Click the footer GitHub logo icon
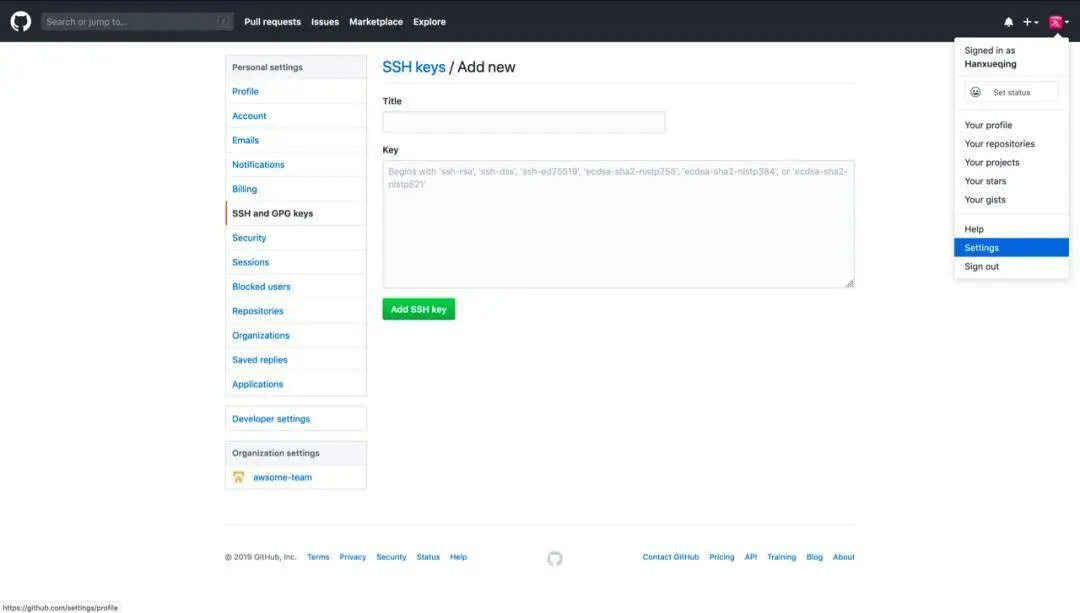Image resolution: width=1080 pixels, height=613 pixels. [555, 559]
